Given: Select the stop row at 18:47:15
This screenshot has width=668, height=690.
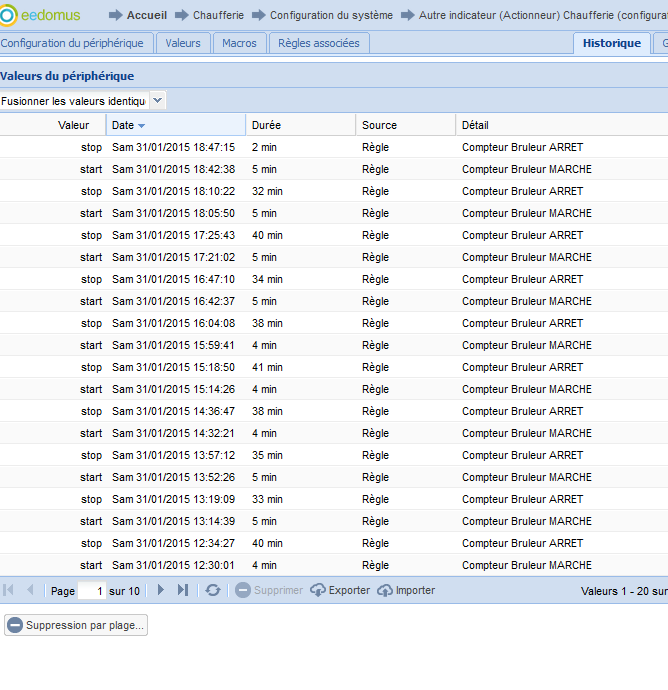Looking at the screenshot, I should click(300, 147).
